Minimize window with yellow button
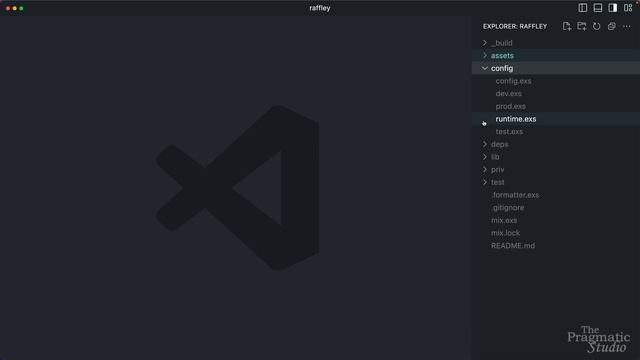 coord(15,8)
